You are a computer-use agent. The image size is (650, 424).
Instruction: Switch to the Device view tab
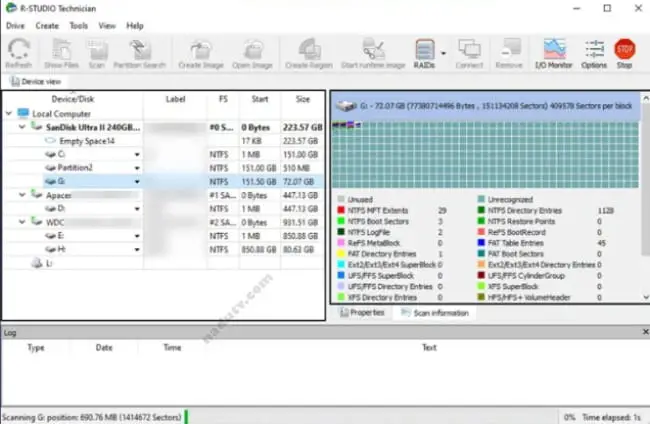click(36, 82)
